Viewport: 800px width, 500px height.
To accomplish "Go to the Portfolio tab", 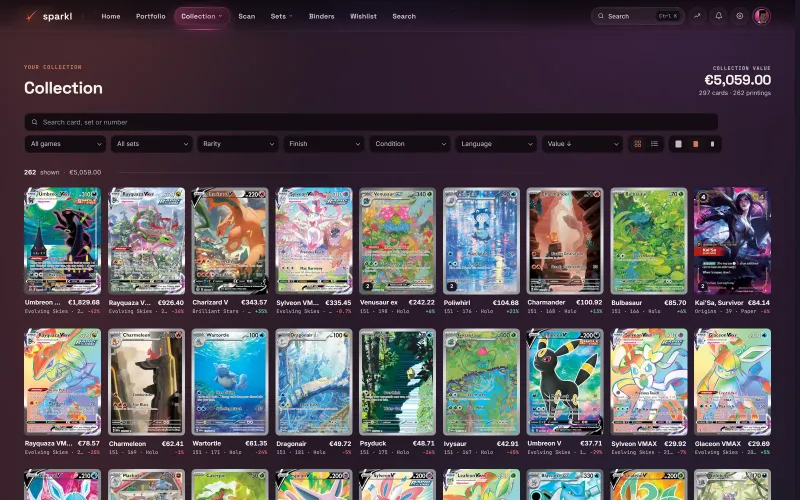I will tap(151, 16).
